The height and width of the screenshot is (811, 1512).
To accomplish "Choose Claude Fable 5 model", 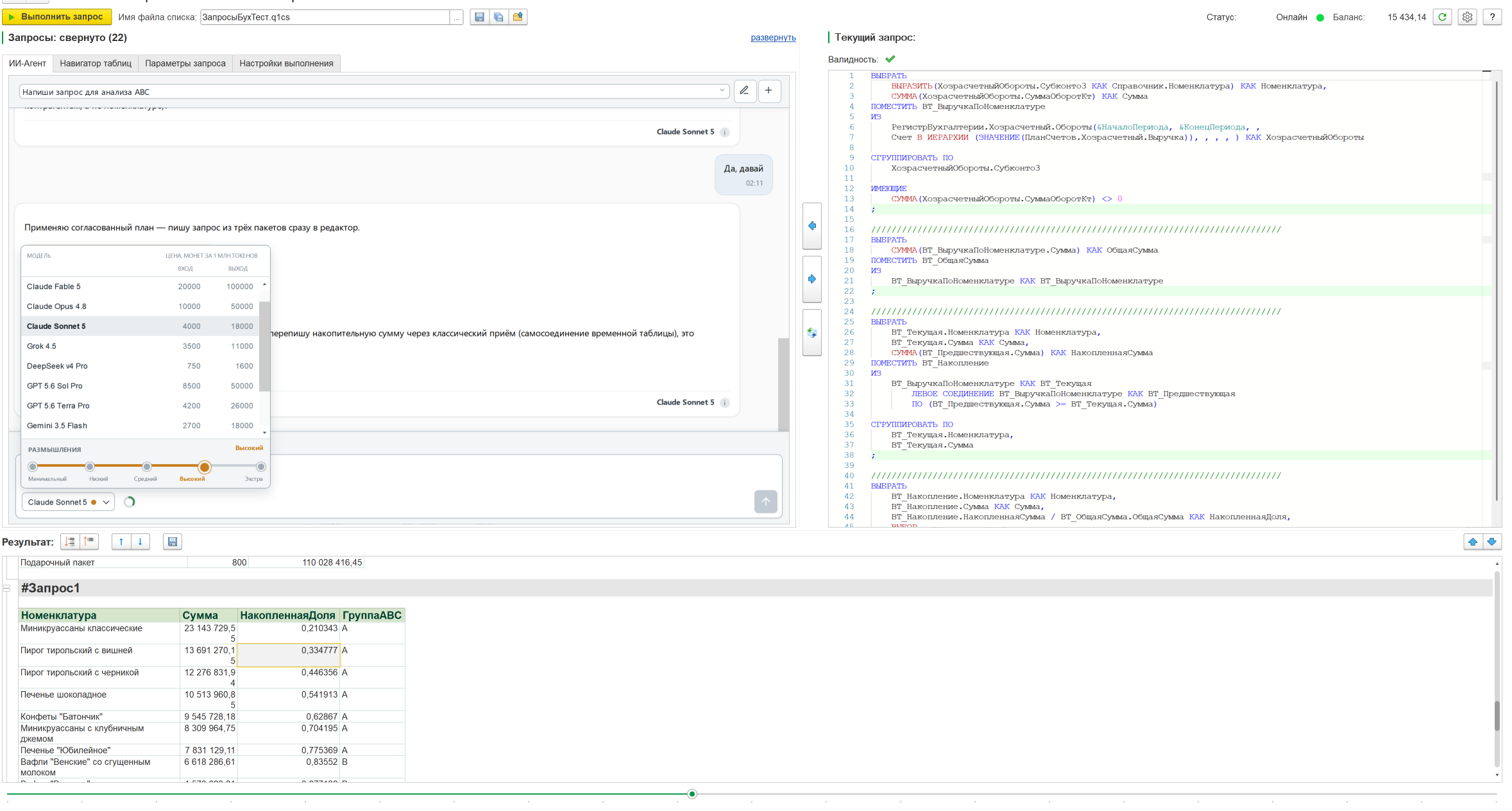I will point(140,287).
